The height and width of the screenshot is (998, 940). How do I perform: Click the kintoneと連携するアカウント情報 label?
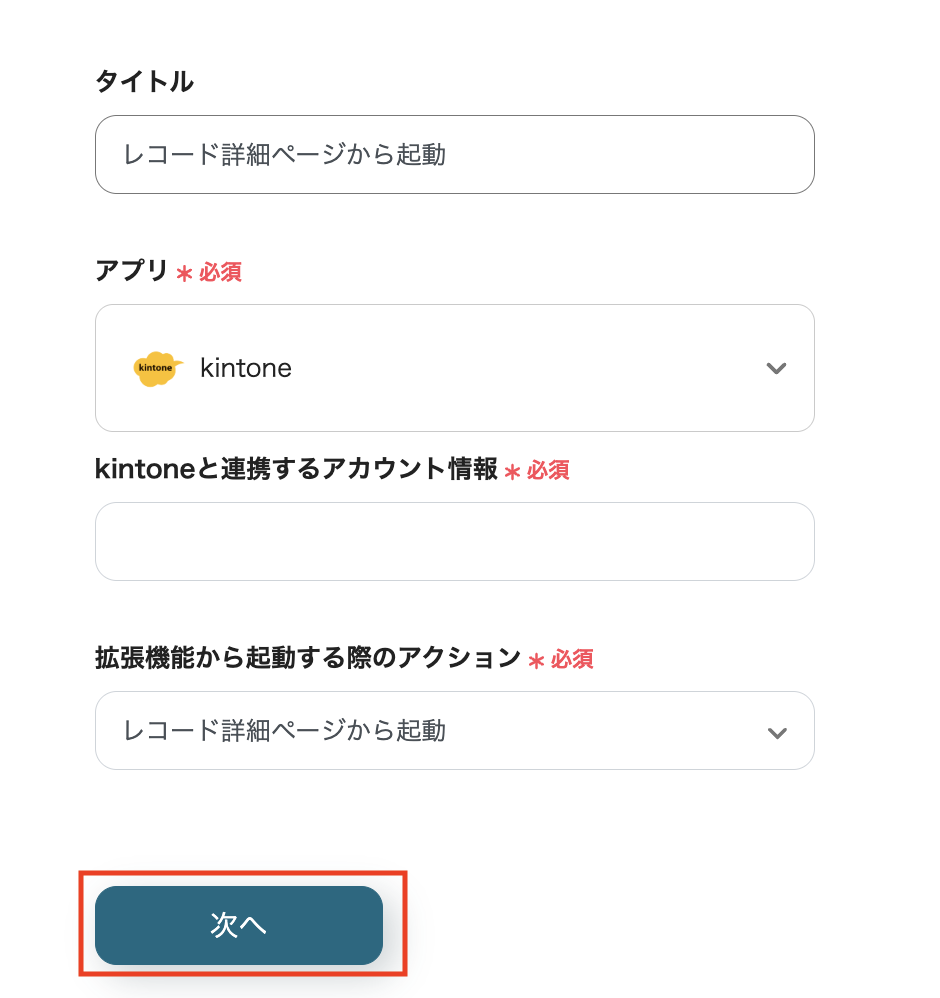click(x=296, y=469)
